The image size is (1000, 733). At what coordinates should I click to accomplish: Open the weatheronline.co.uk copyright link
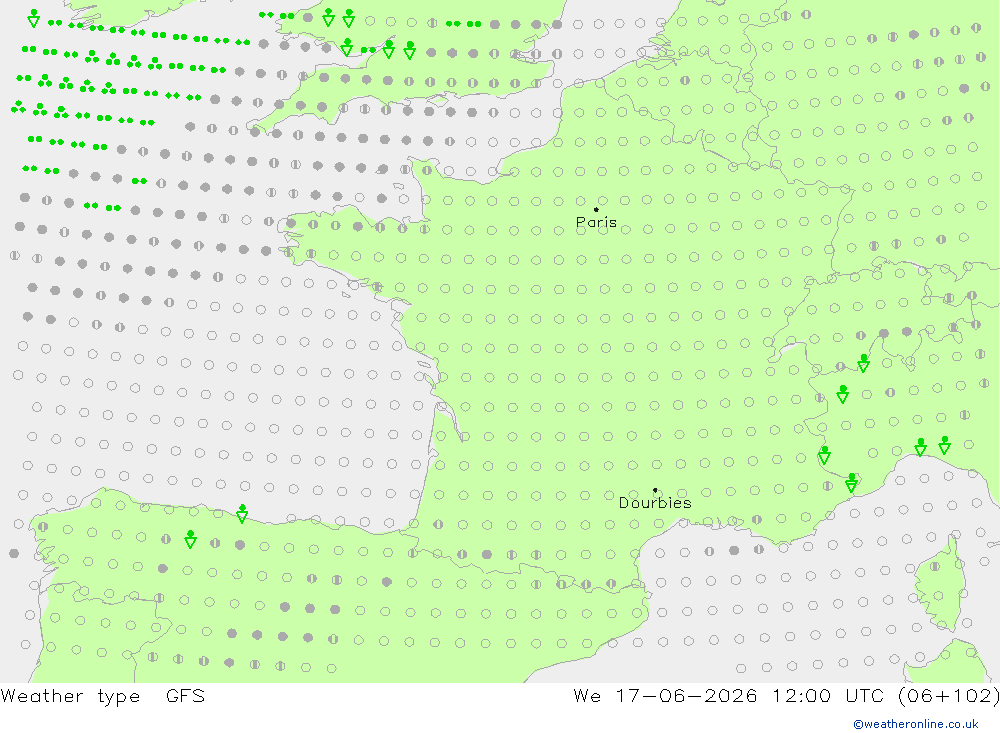pos(916,724)
